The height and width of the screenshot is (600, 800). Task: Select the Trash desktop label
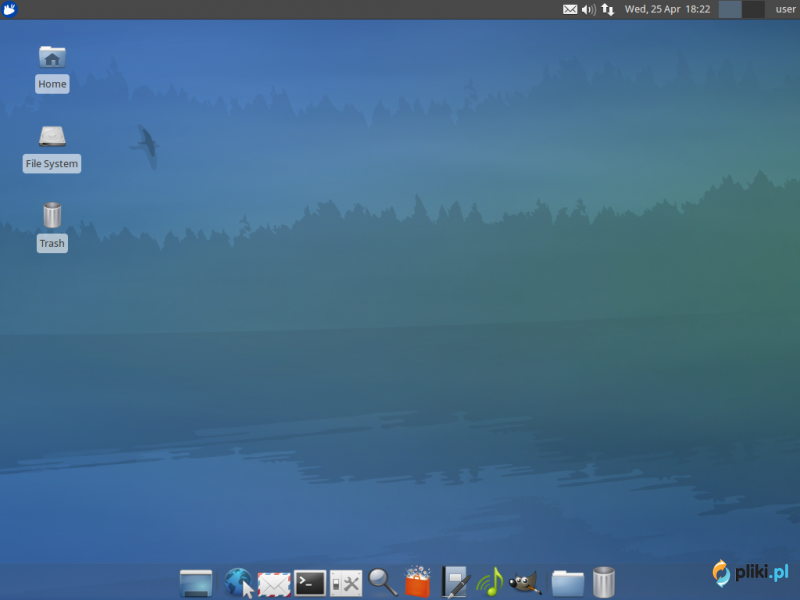tap(52, 243)
